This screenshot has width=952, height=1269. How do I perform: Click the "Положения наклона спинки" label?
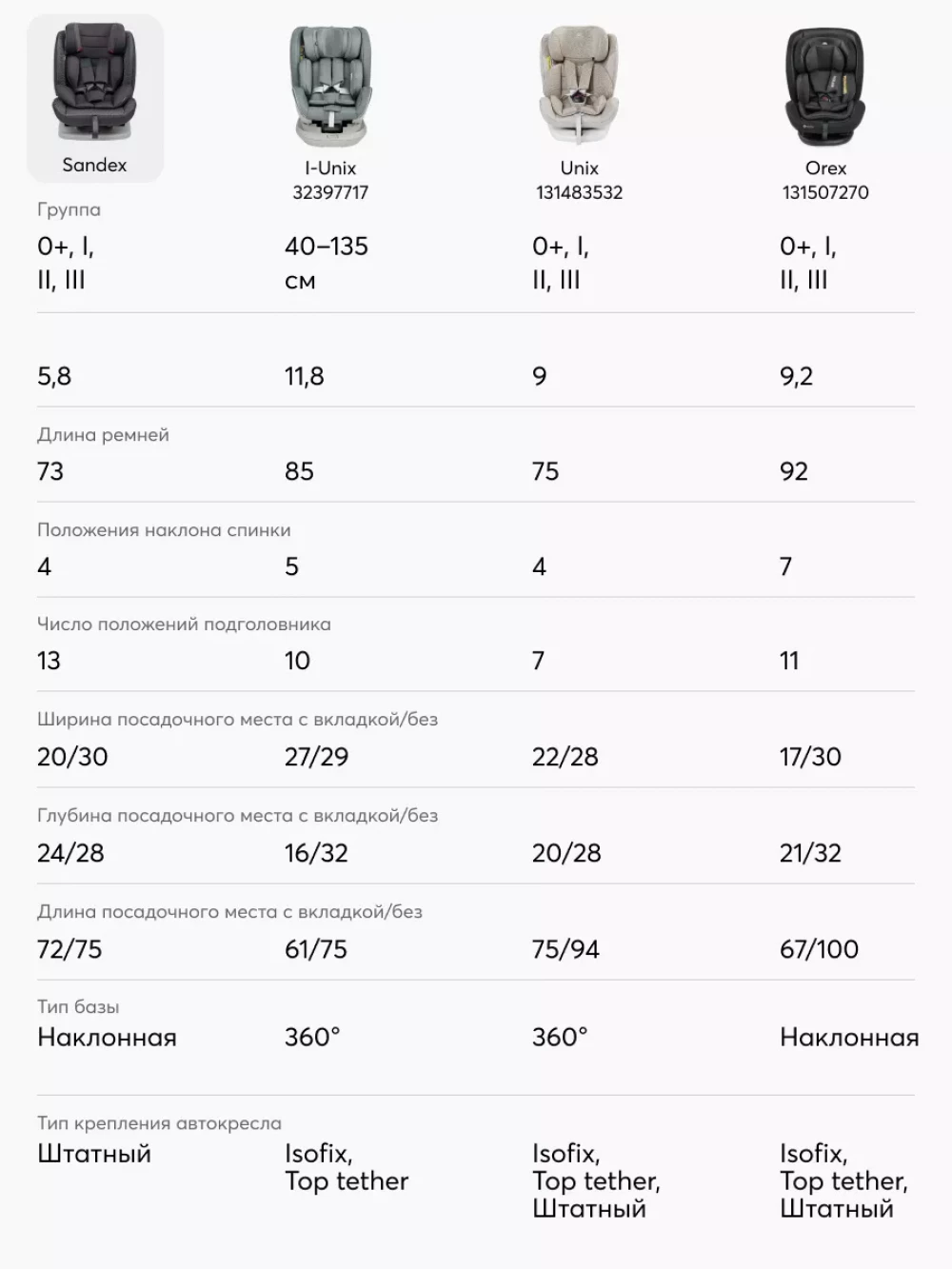[x=164, y=530]
